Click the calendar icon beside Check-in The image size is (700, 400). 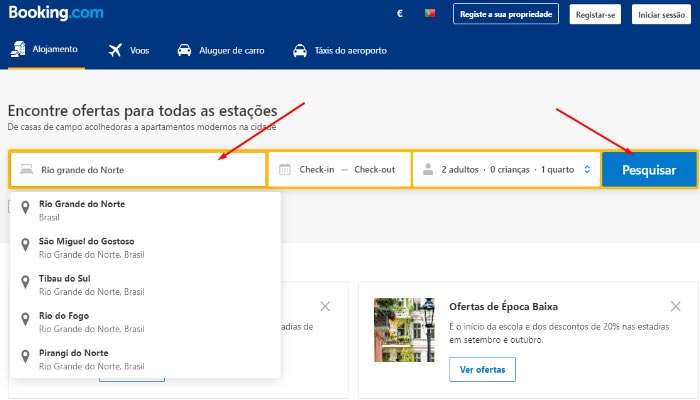coord(285,170)
